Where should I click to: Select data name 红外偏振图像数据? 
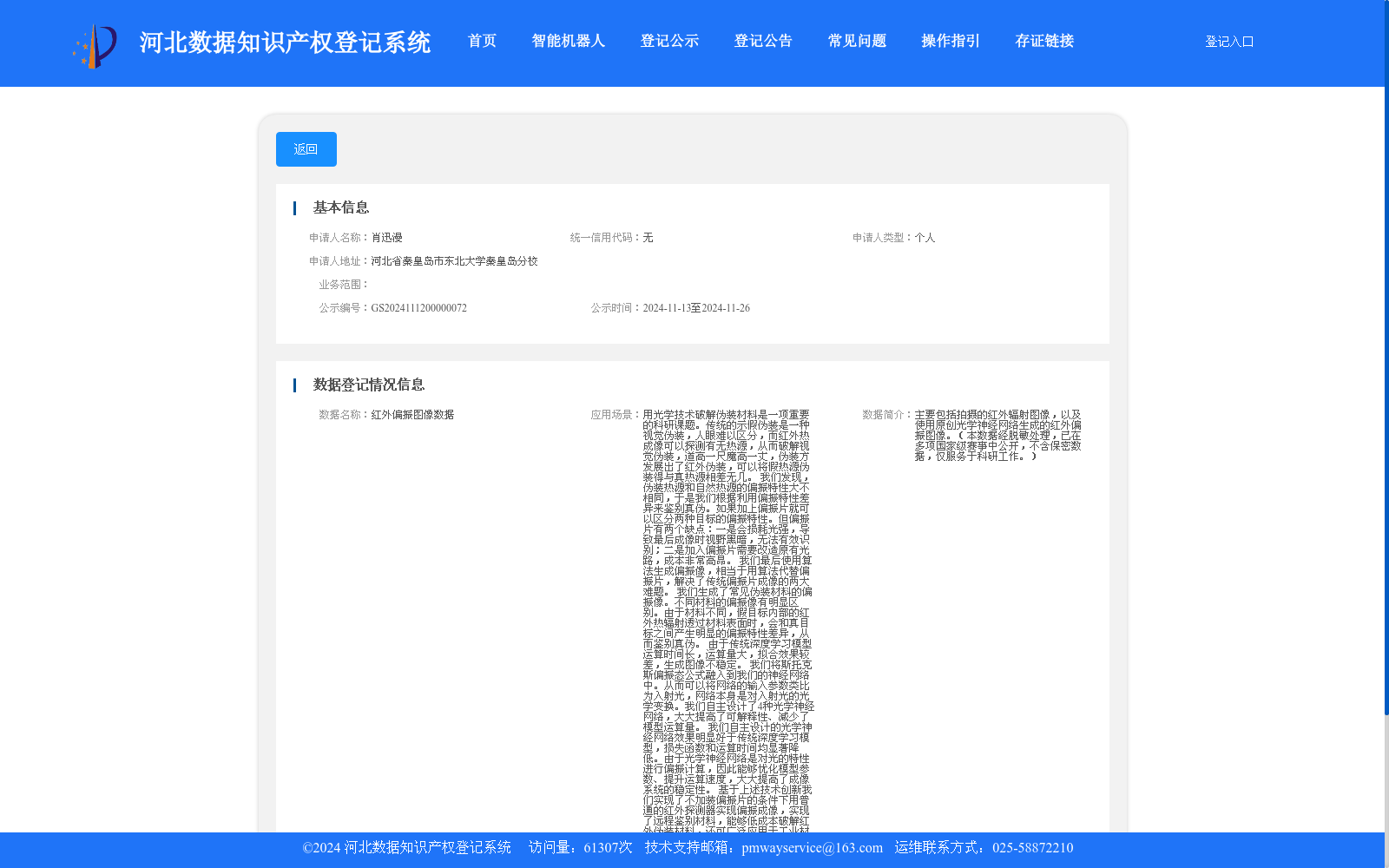(413, 415)
